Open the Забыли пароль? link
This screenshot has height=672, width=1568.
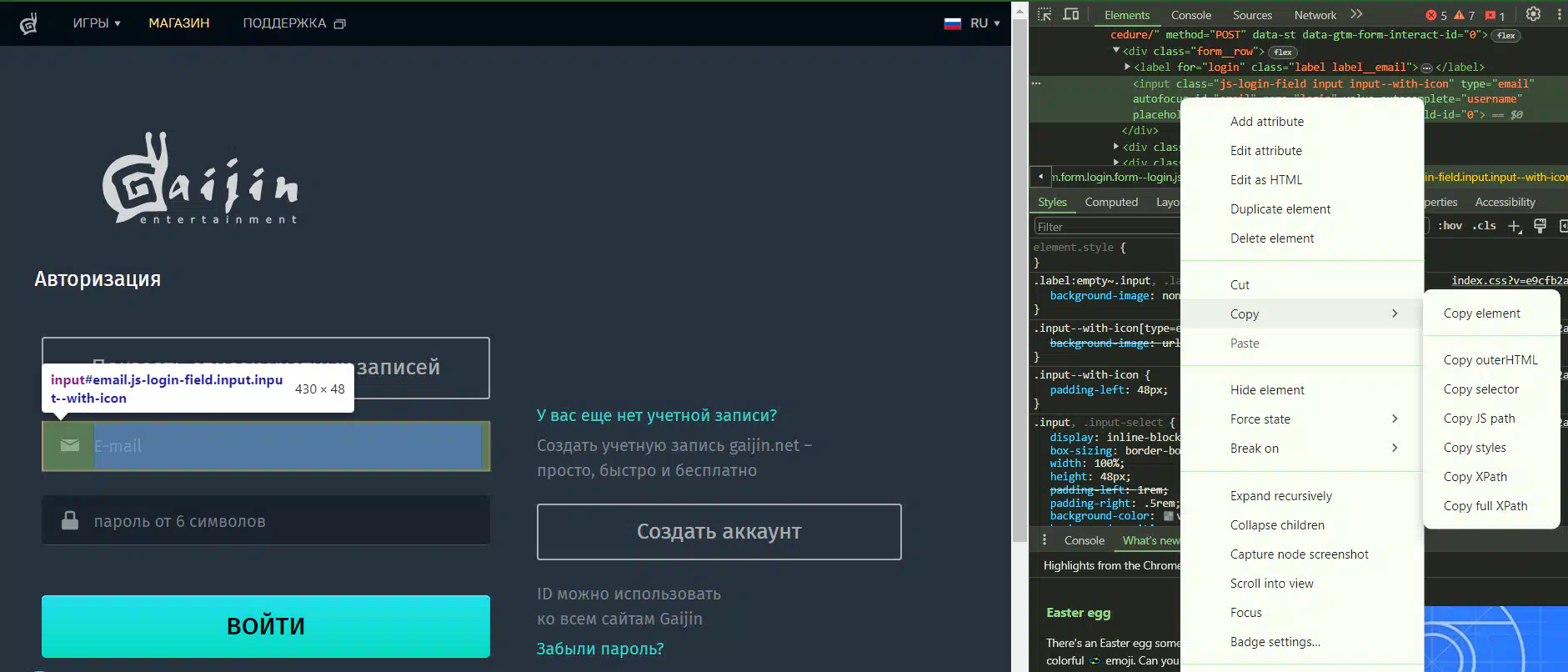click(600, 649)
